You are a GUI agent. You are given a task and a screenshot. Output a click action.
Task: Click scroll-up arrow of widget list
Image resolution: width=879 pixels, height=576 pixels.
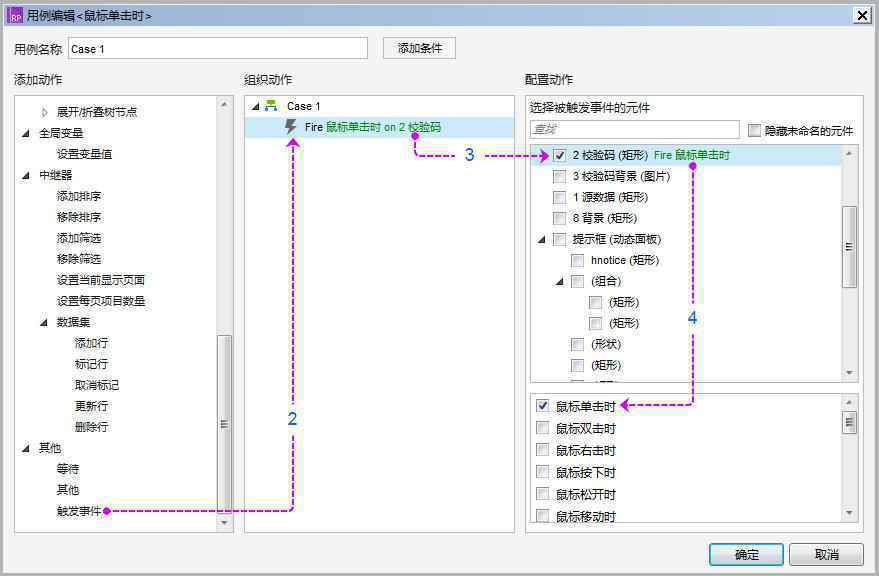pyautogui.click(x=849, y=153)
